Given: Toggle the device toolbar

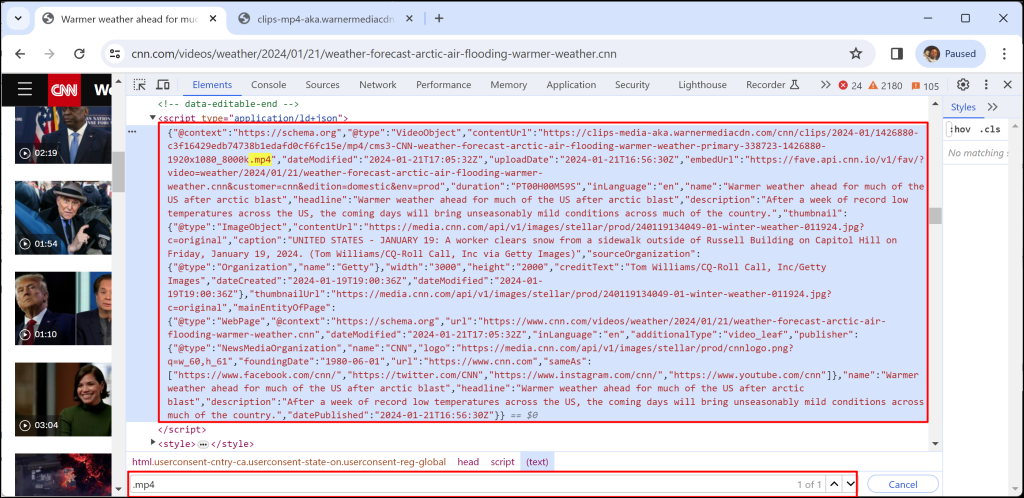Looking at the screenshot, I should coord(163,85).
